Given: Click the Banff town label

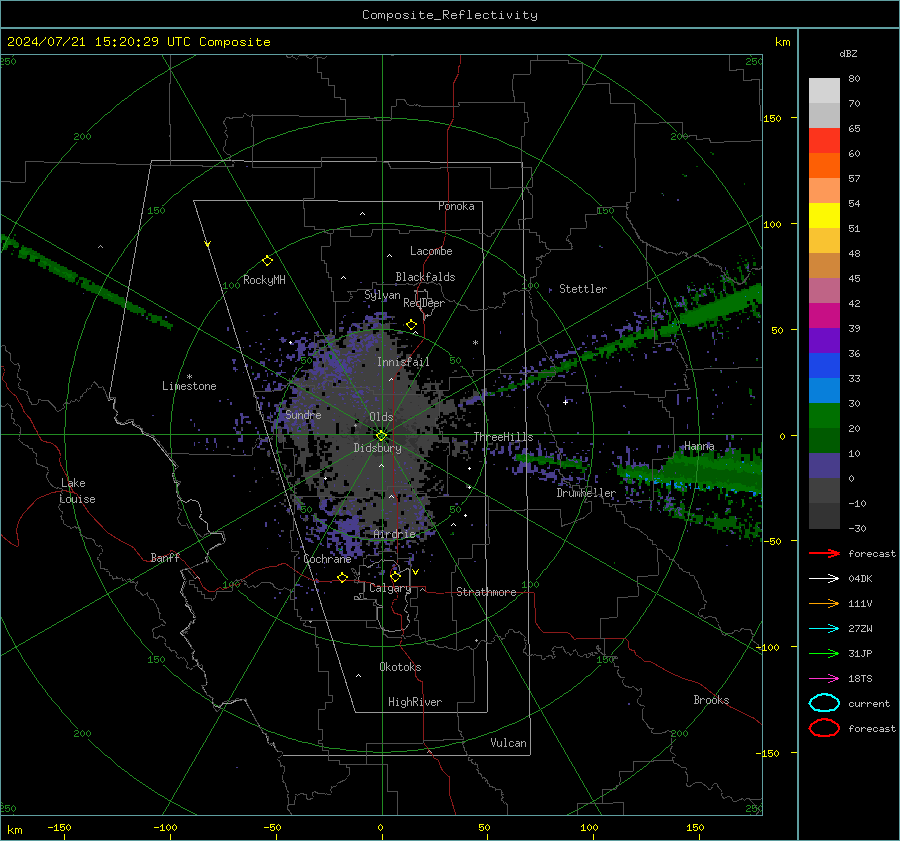Looking at the screenshot, I should point(165,557).
